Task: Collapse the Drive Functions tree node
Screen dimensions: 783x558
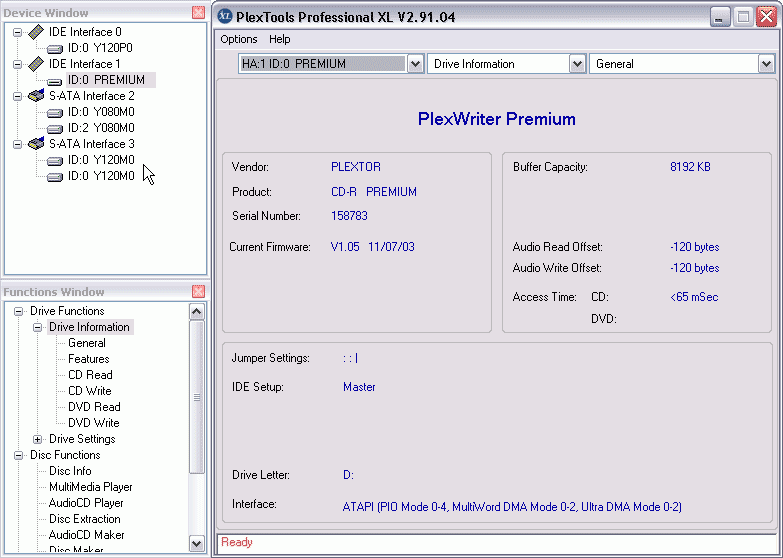Action: tap(18, 311)
